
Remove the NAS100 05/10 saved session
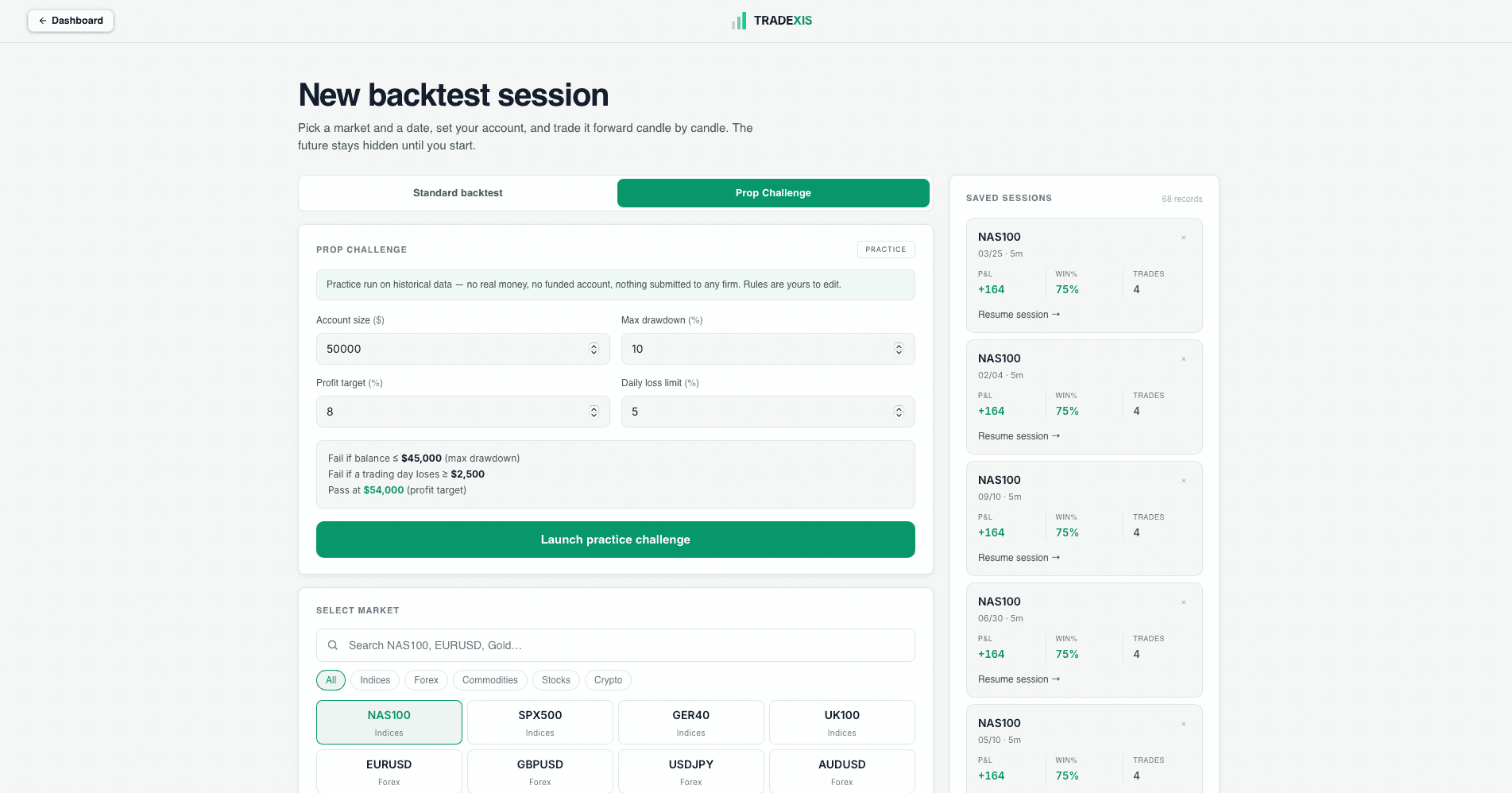tap(1183, 724)
